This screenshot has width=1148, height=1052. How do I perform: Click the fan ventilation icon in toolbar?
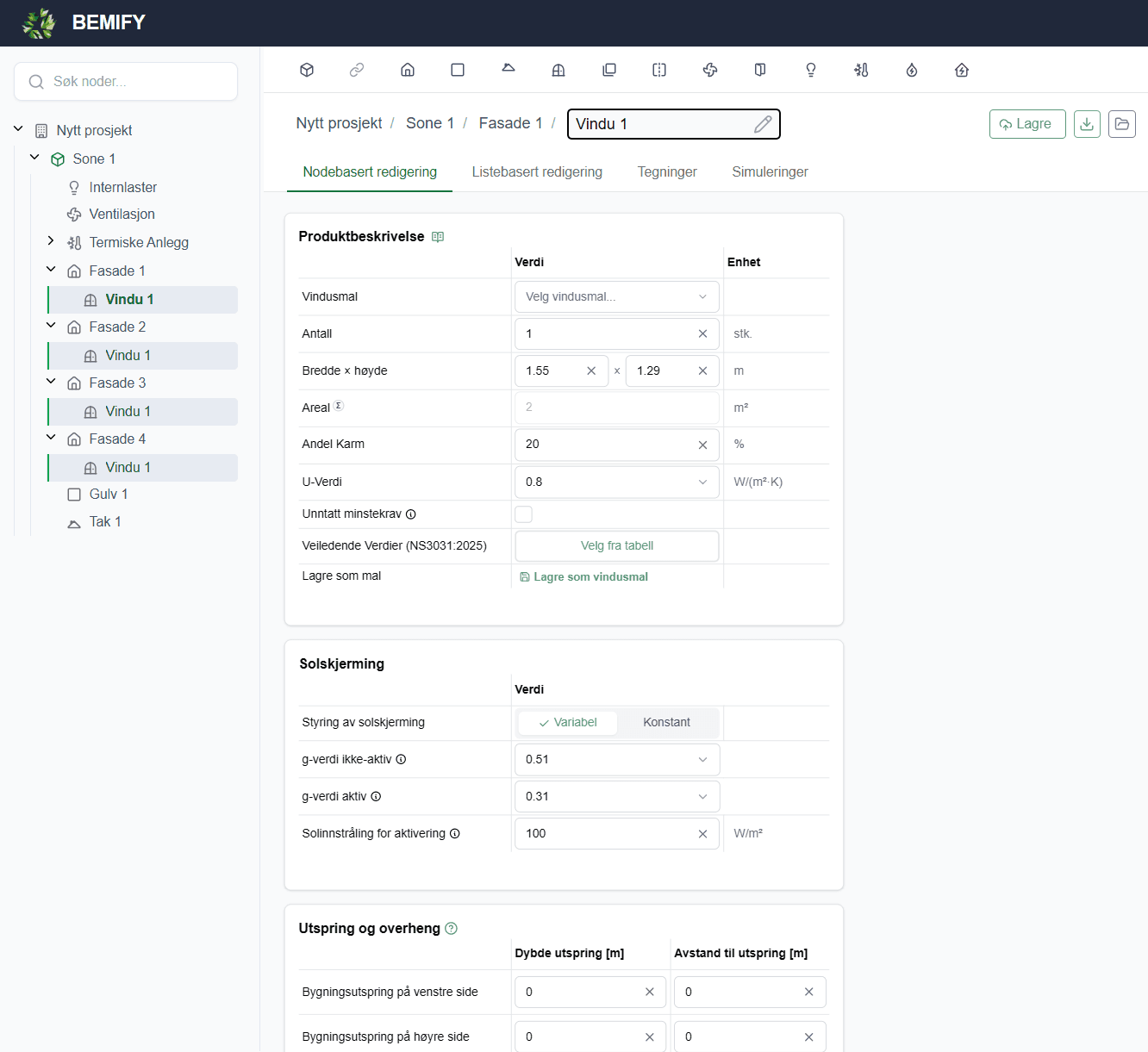tap(710, 70)
